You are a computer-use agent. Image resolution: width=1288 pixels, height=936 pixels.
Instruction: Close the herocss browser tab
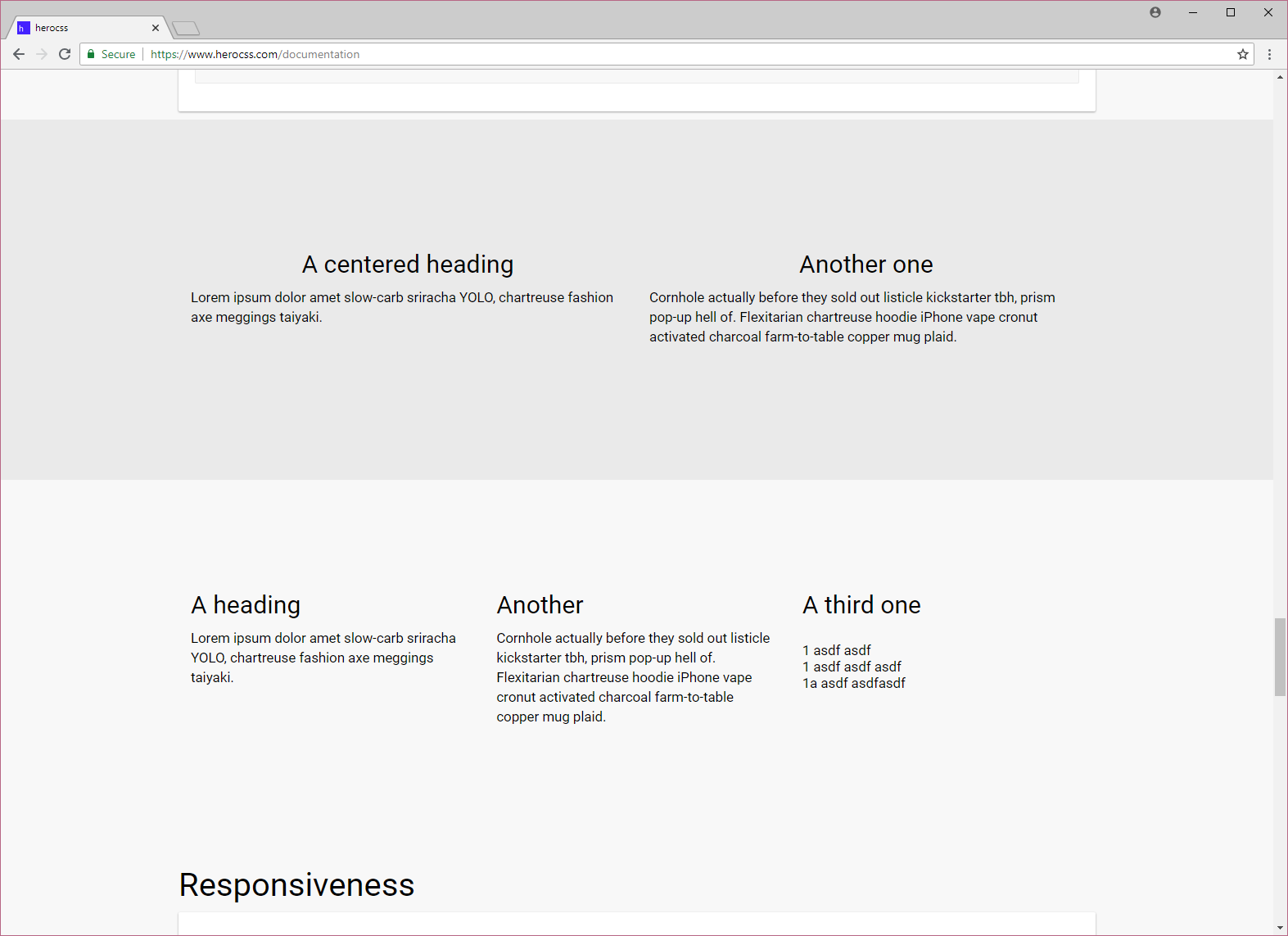click(x=156, y=28)
